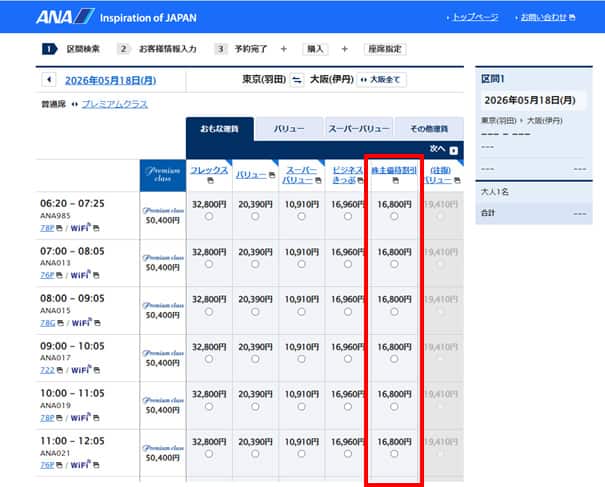Click the ビジネスきっぷ column header link
The image size is (605, 487).
tap(348, 176)
